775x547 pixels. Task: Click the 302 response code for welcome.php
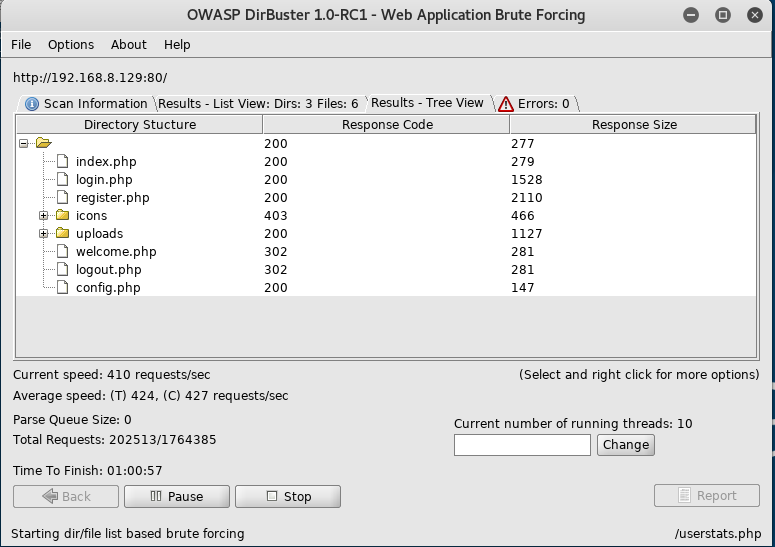(275, 252)
